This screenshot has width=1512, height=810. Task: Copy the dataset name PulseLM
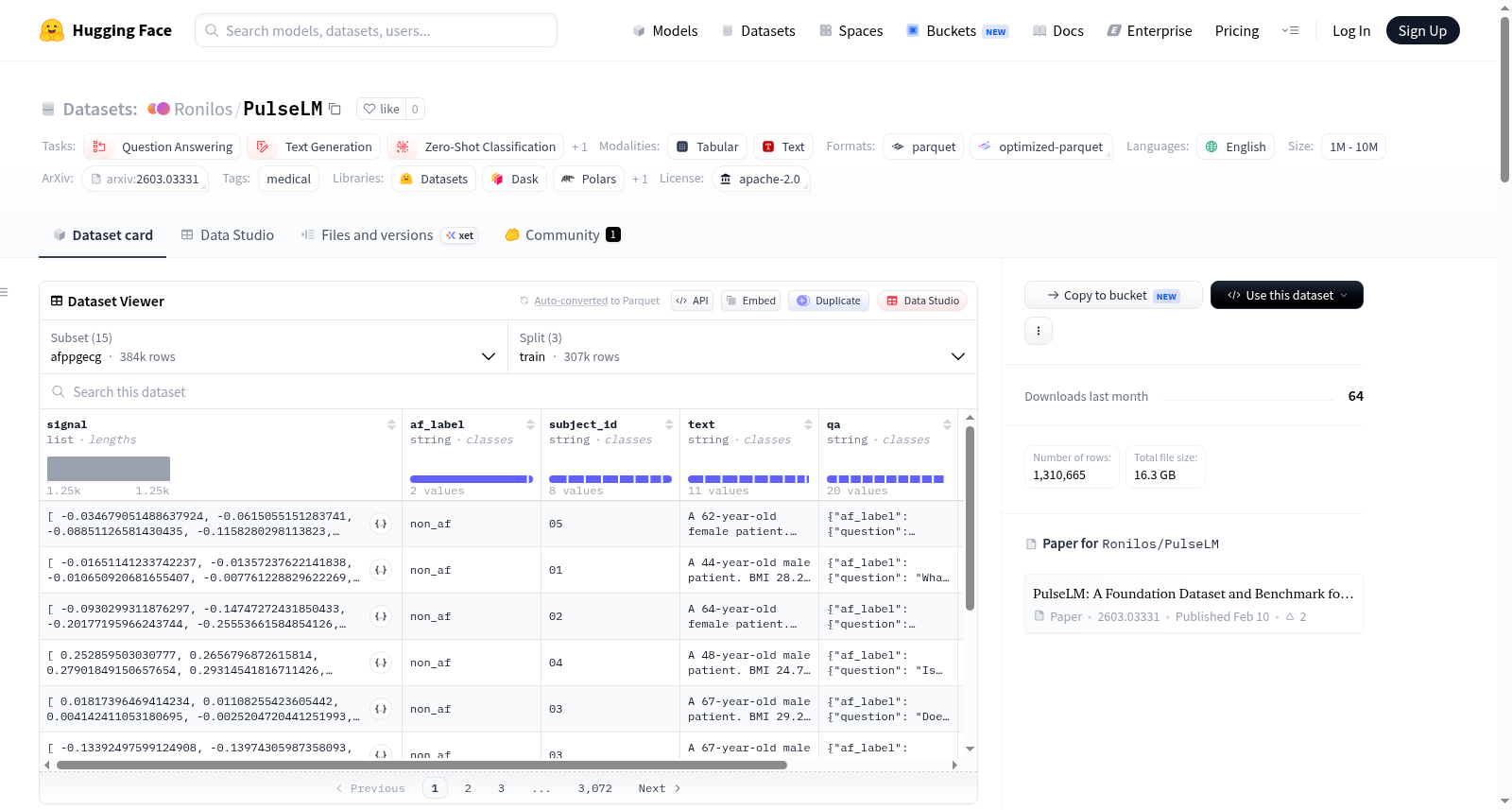click(335, 109)
